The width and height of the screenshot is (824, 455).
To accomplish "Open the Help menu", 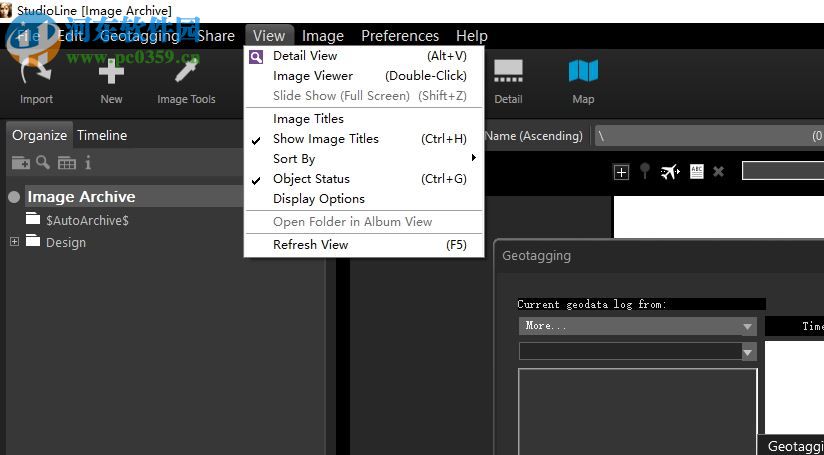I will 471,36.
